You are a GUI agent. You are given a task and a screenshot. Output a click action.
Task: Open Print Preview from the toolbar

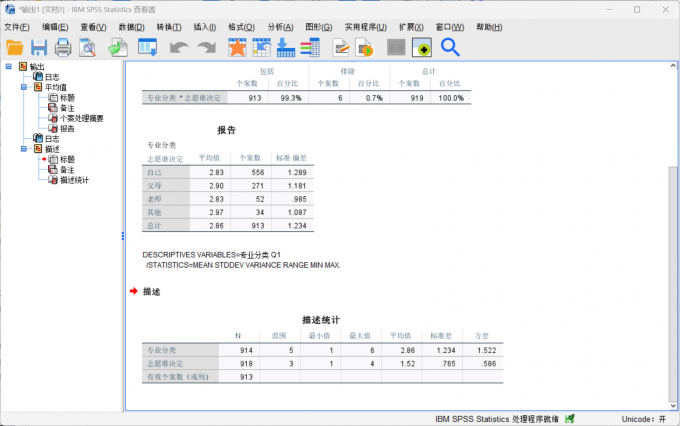(88, 47)
